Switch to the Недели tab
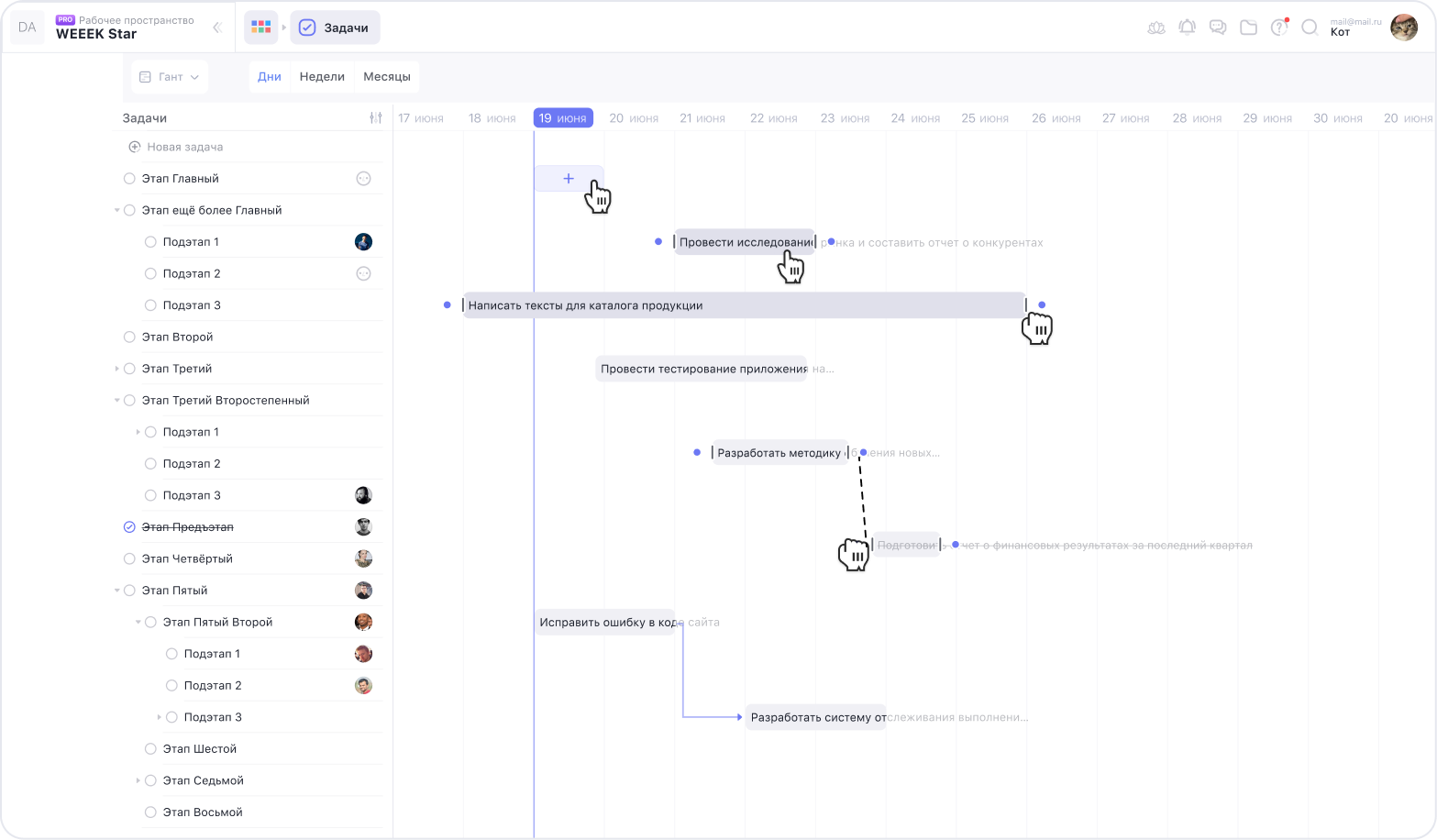Image resolution: width=1437 pixels, height=840 pixels. coord(322,77)
